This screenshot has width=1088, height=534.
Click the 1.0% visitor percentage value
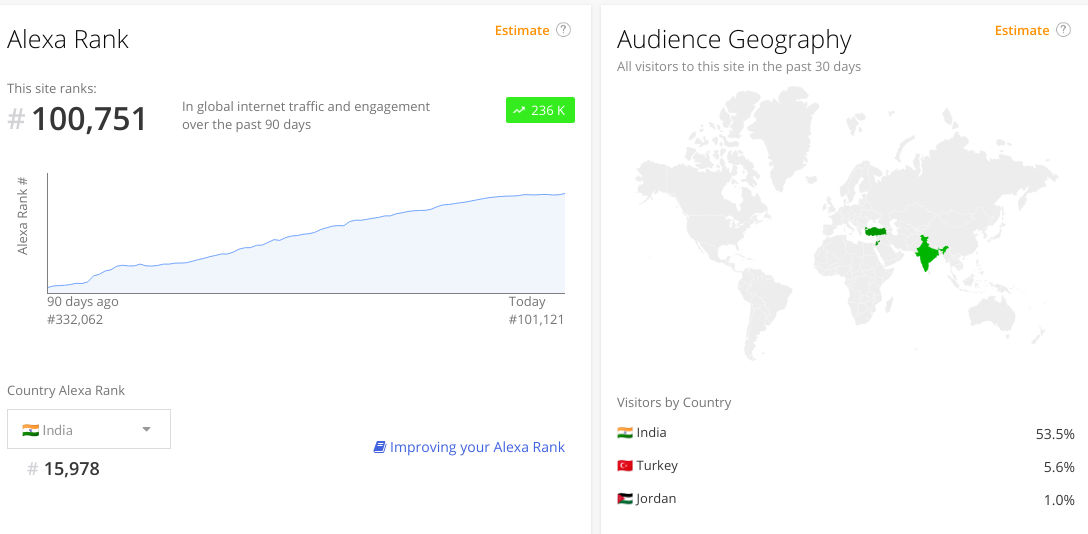[1059, 500]
